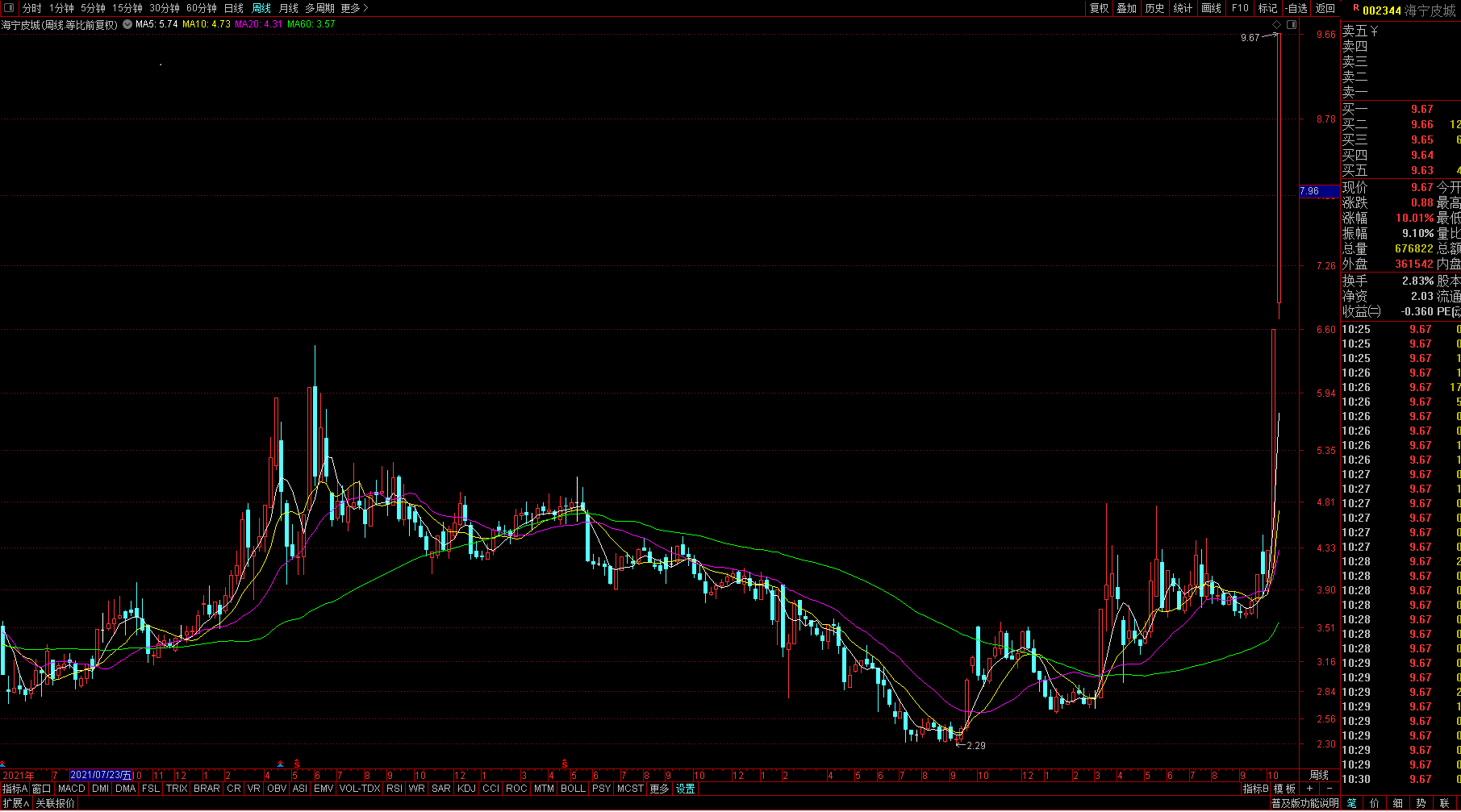Select the 2021/07/23 date marker
Screen dimensions: 1461x812
101,775
